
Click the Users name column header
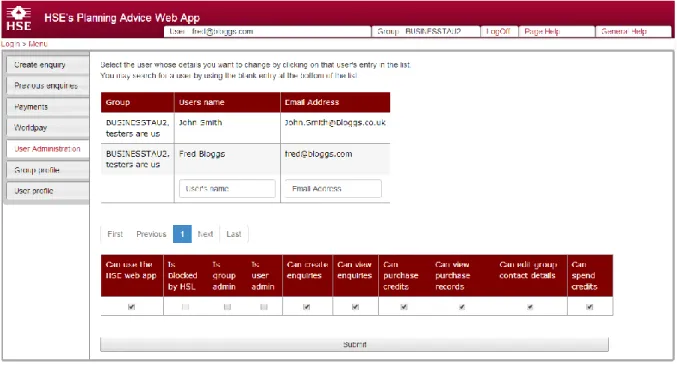(x=227, y=102)
